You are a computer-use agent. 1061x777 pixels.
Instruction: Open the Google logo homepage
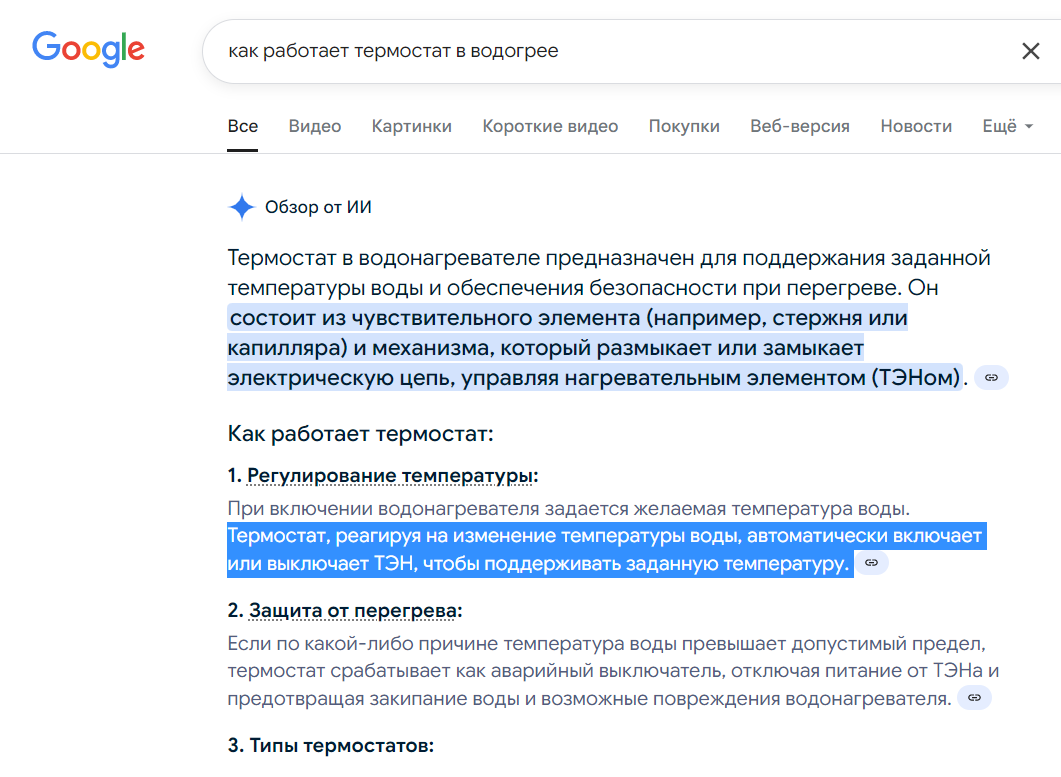click(x=89, y=49)
